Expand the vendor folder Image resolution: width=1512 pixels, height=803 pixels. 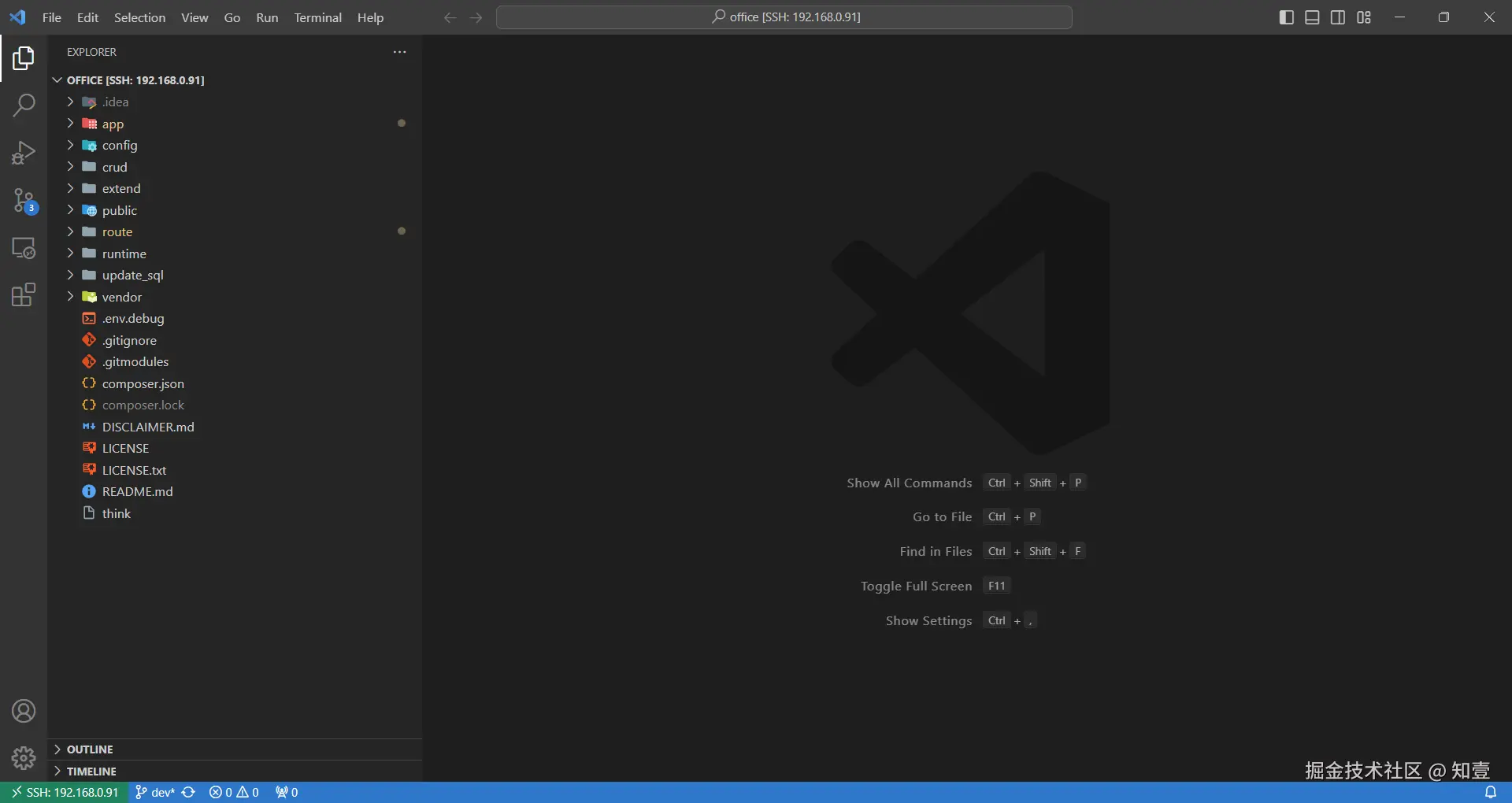235,297
